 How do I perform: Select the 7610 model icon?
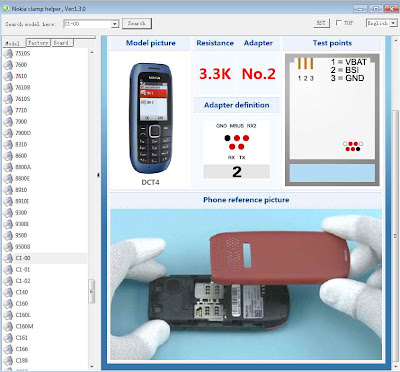point(8,76)
